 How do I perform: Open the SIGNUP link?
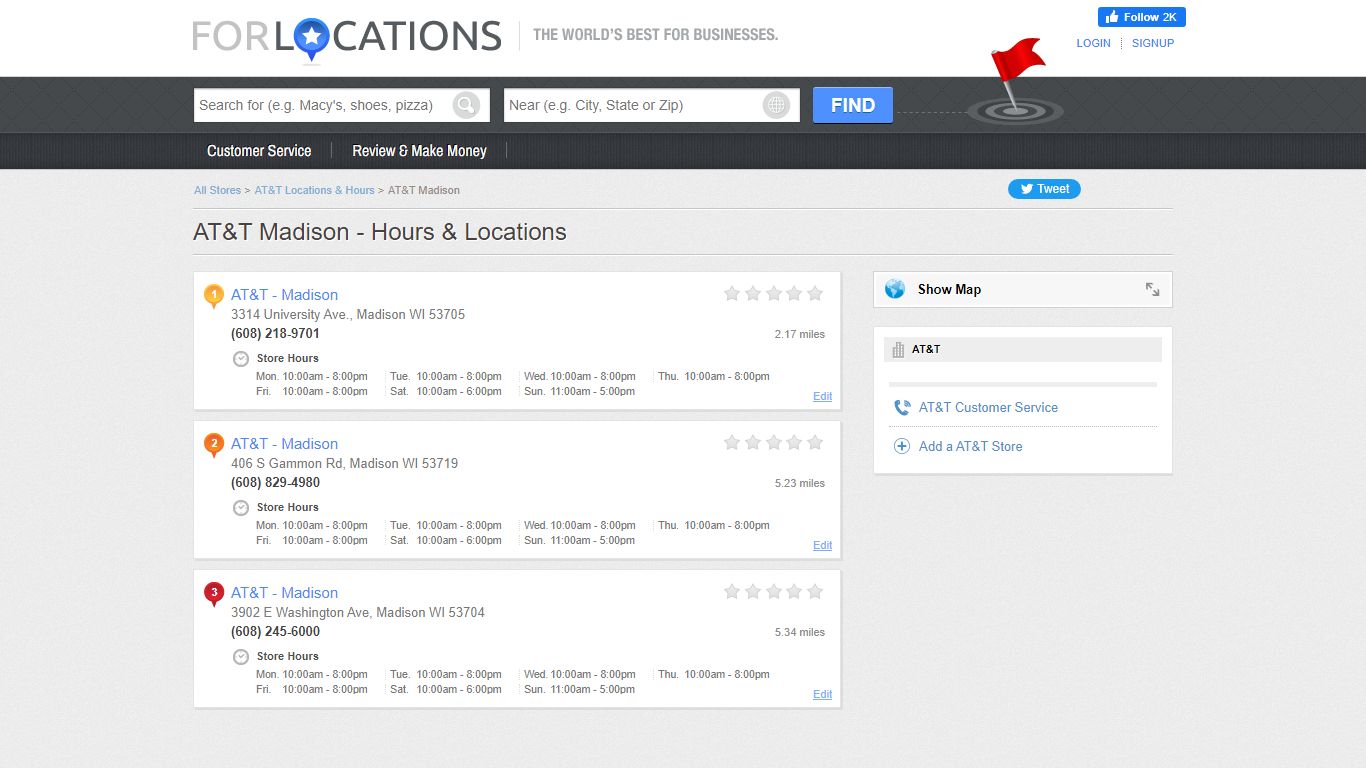pyautogui.click(x=1153, y=43)
